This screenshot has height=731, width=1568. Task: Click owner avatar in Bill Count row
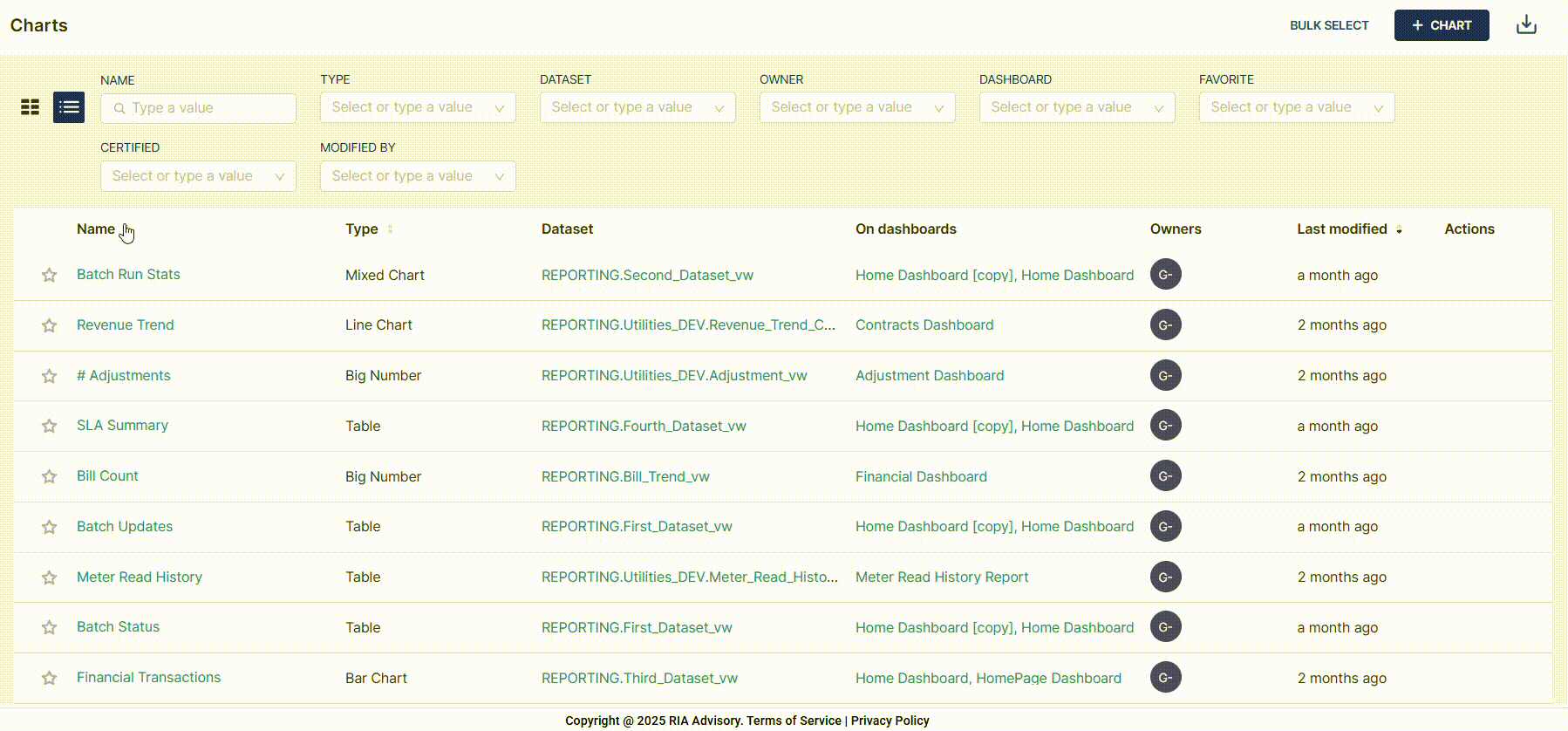tap(1165, 476)
